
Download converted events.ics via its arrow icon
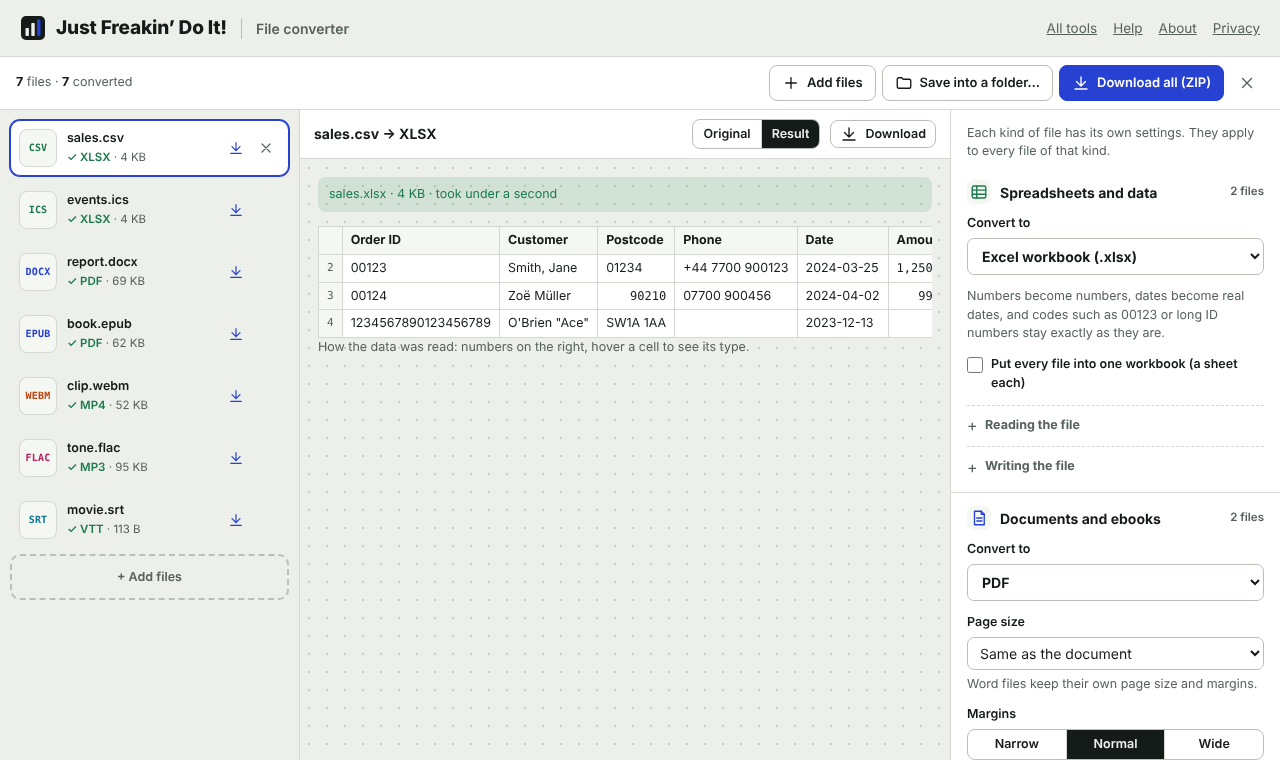point(236,210)
